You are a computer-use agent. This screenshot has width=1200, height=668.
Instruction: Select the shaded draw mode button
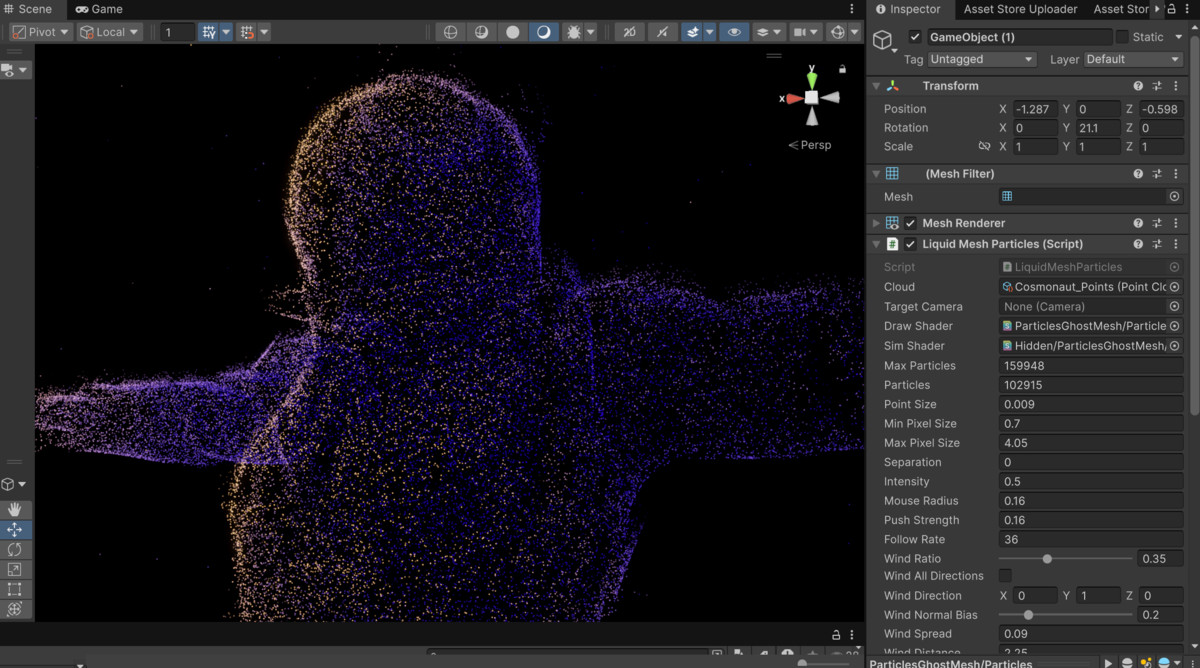click(543, 32)
